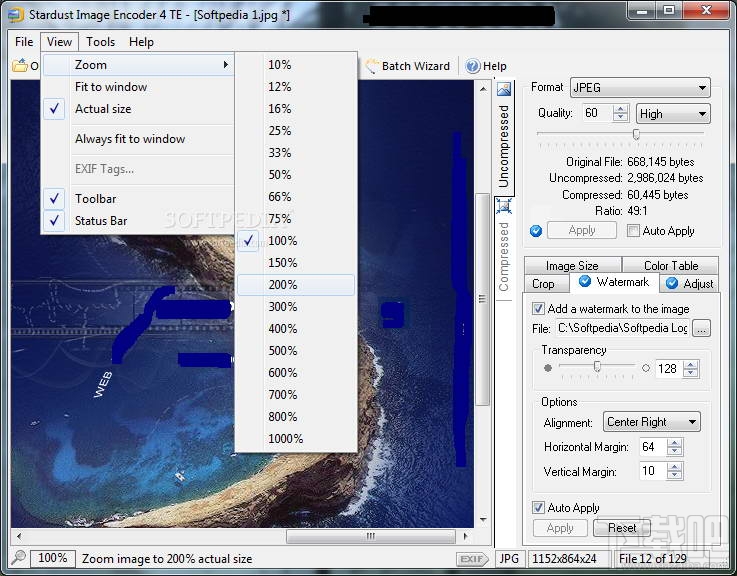Select 10% zoom level
Viewport: 737px width, 576px height.
coord(296,65)
